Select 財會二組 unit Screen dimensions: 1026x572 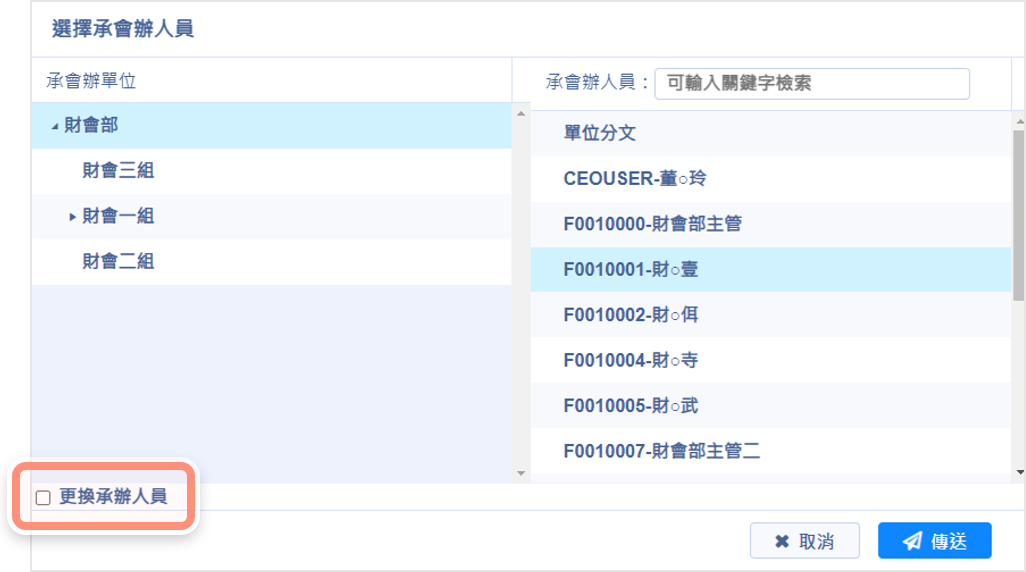point(118,262)
